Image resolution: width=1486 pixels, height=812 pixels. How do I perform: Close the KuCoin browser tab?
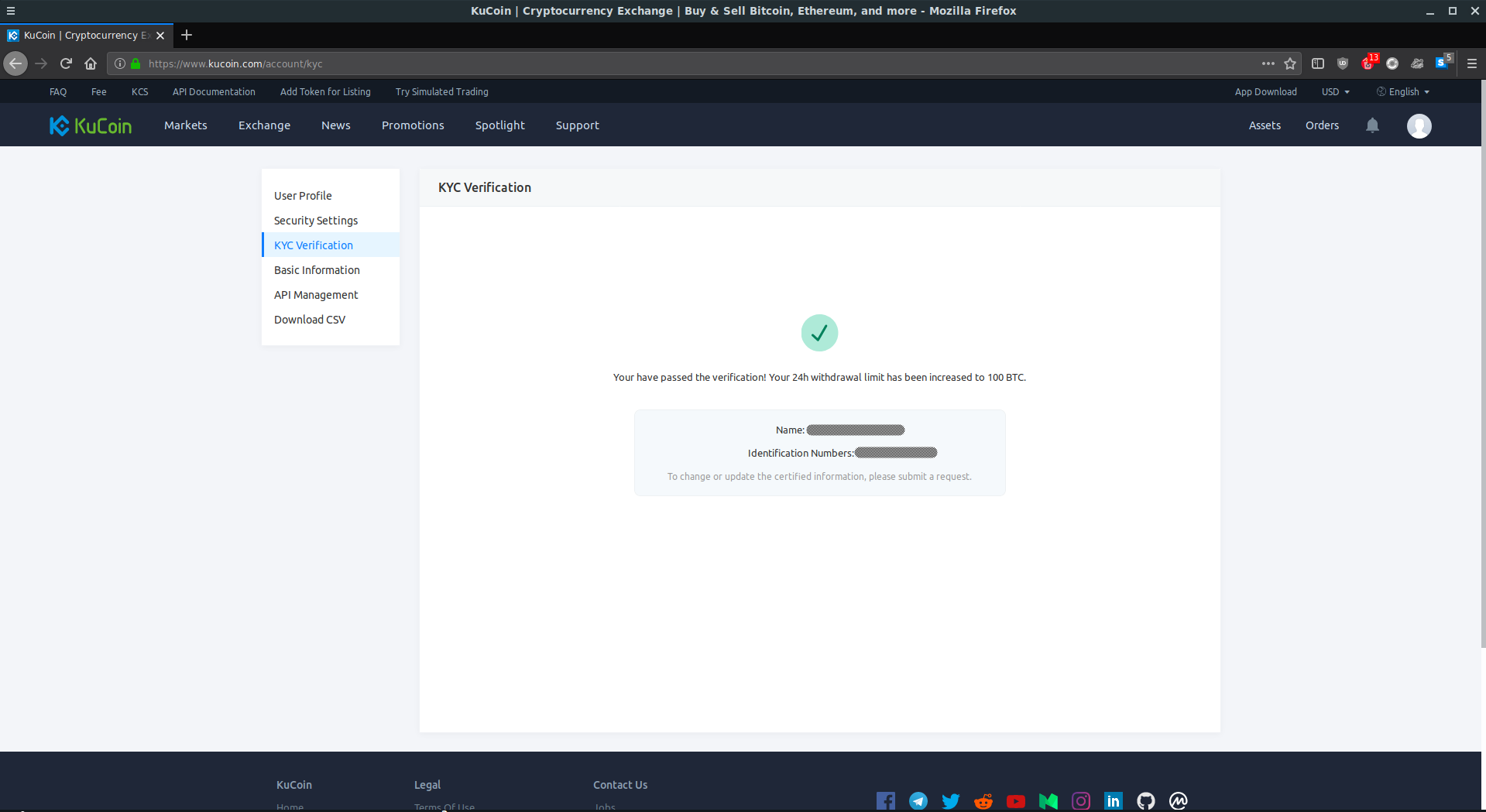tap(160, 36)
